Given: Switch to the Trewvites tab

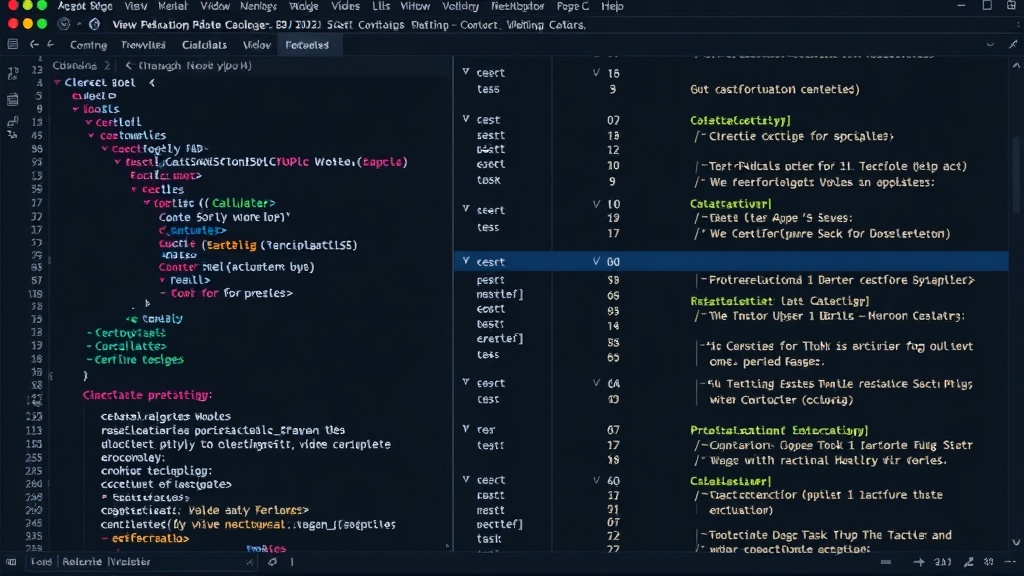Looking at the screenshot, I should (143, 45).
